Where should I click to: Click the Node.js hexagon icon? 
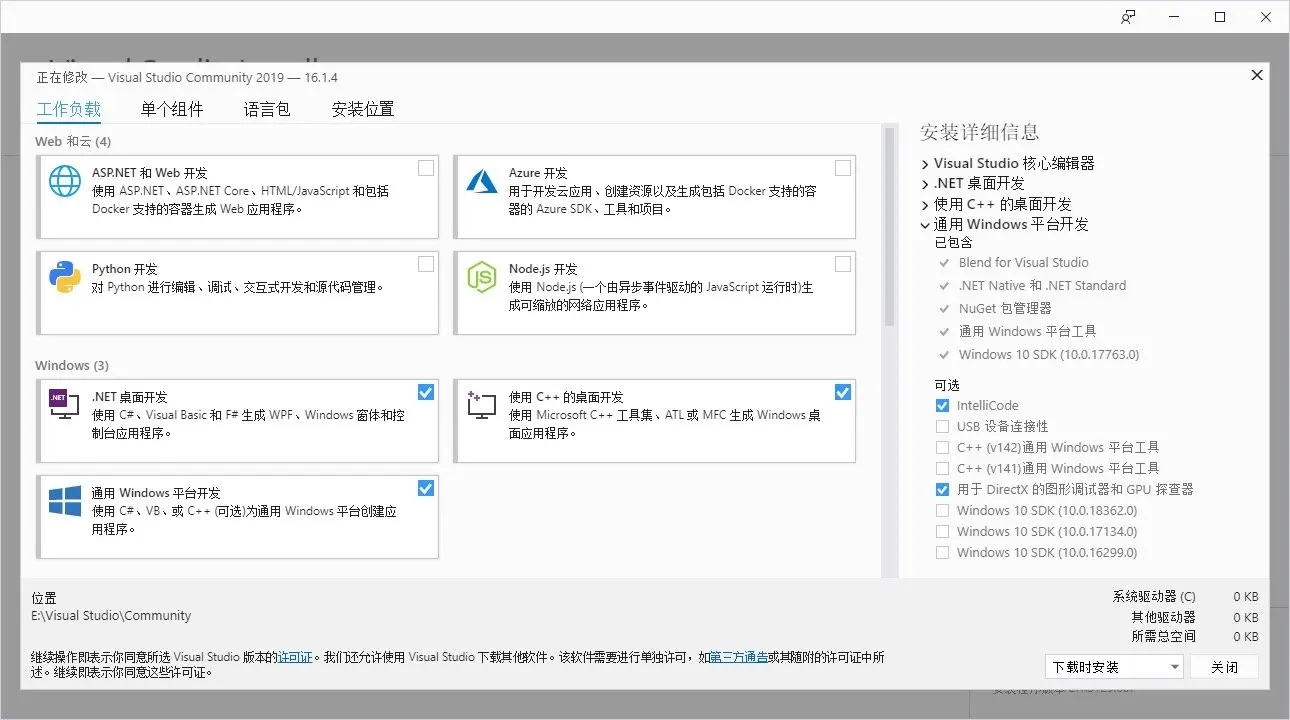[482, 277]
